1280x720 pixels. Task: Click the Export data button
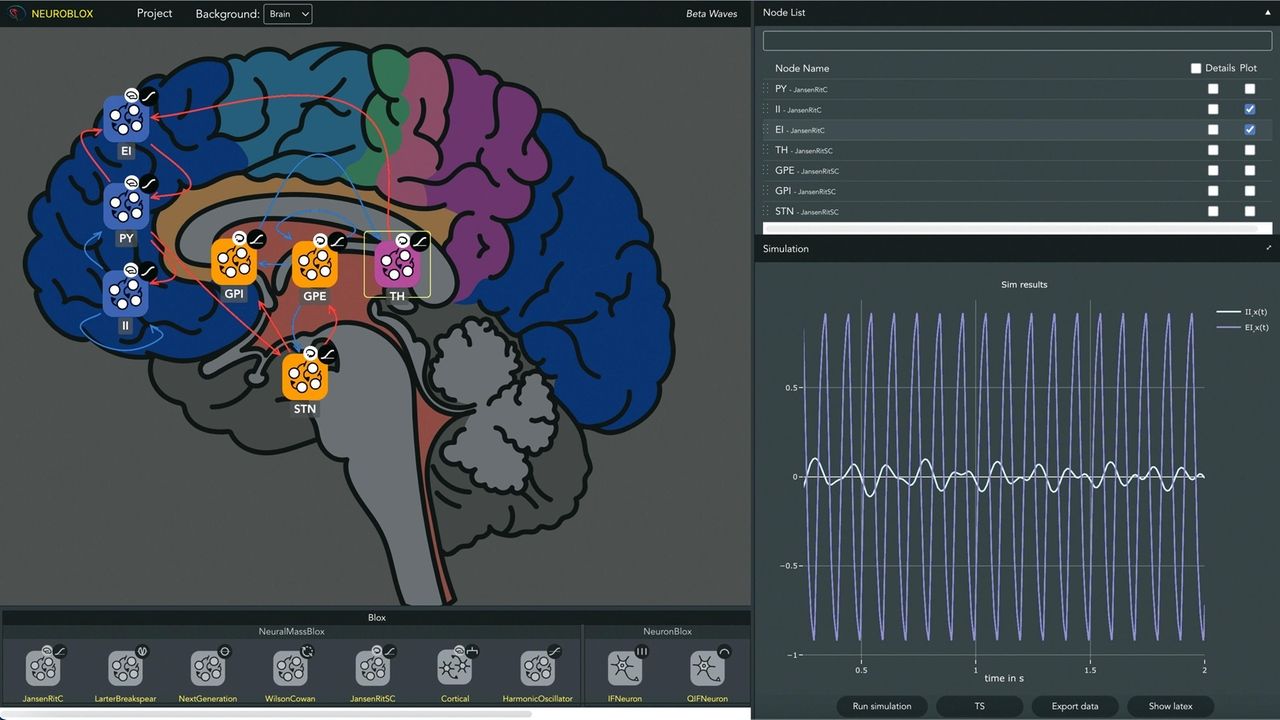coord(1074,706)
